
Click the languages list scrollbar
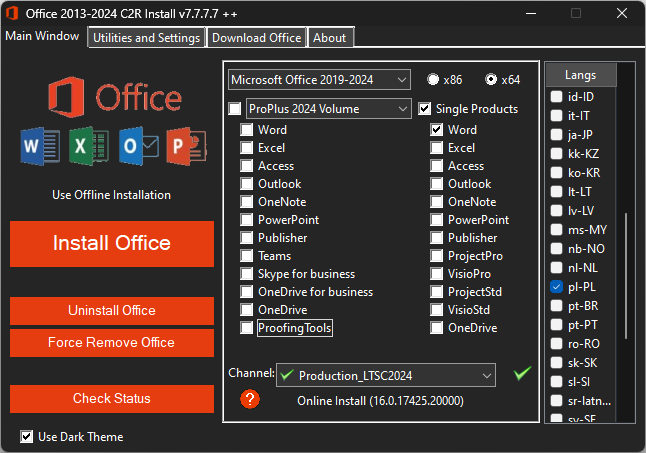[x=626, y=276]
